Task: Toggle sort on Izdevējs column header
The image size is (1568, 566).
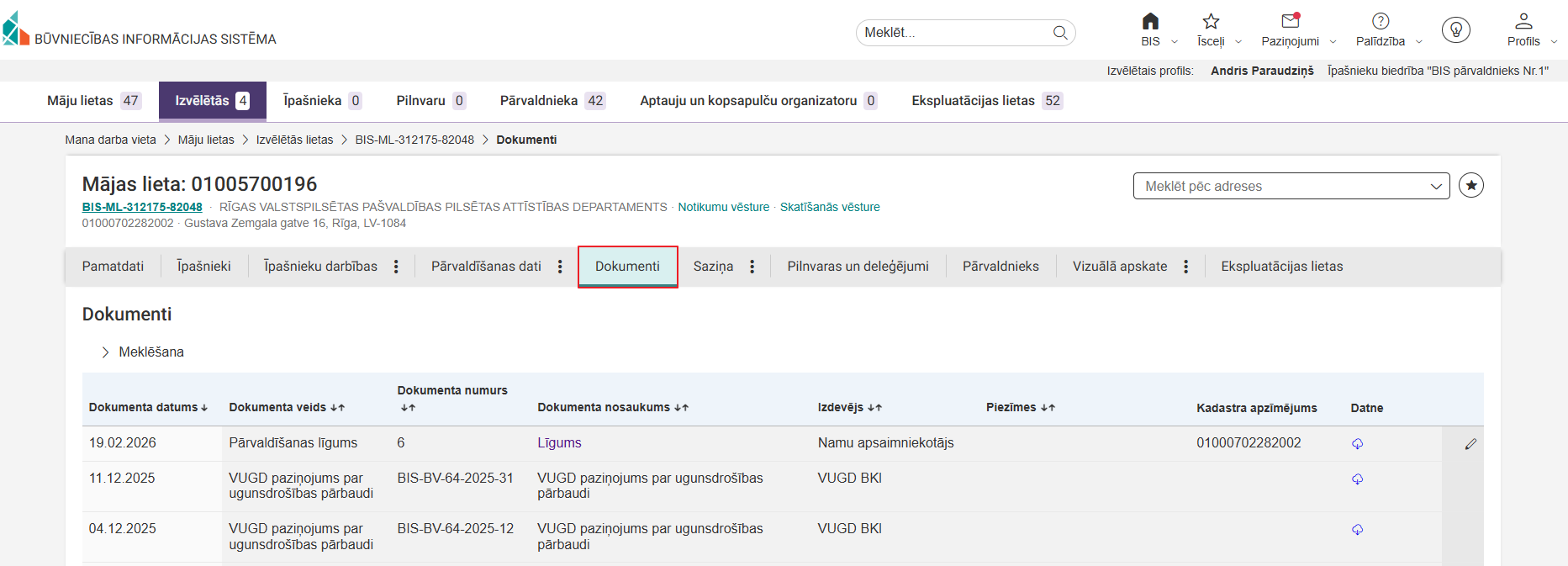Action: [849, 408]
